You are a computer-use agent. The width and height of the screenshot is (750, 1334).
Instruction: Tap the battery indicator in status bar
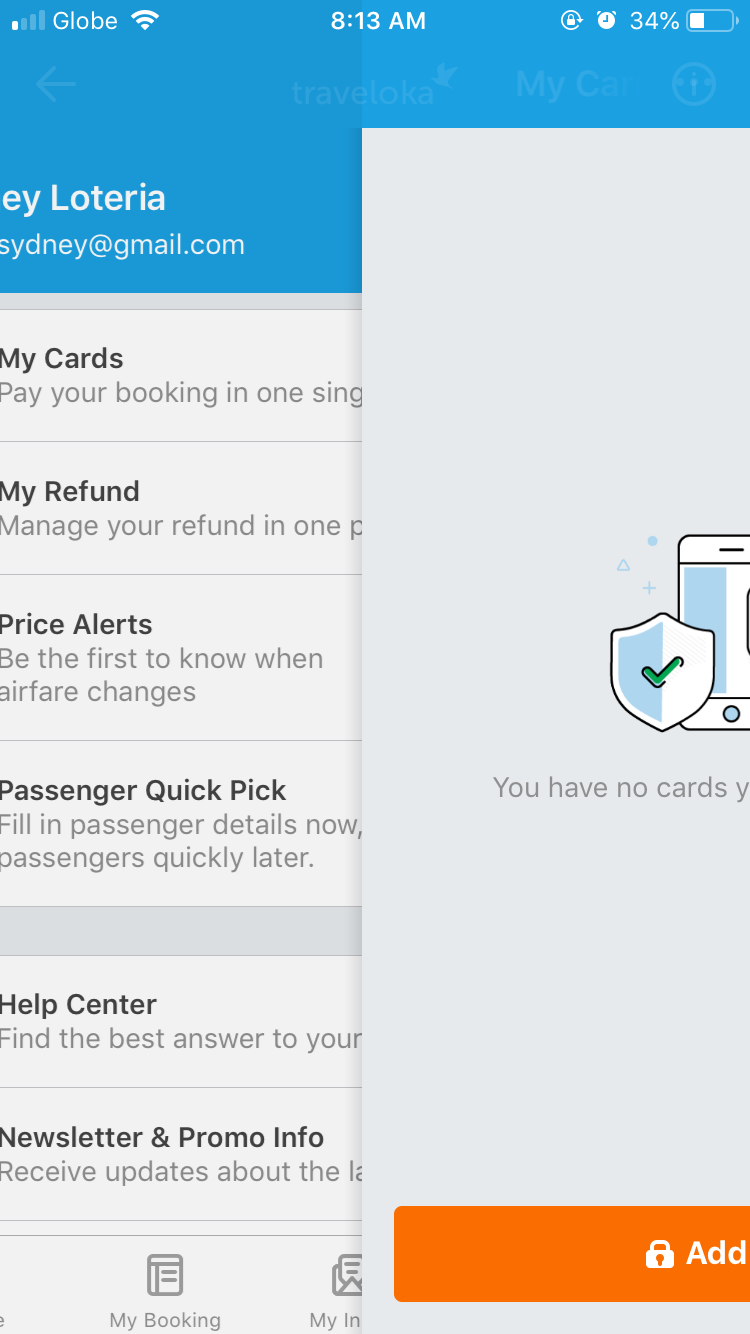pyautogui.click(x=711, y=21)
